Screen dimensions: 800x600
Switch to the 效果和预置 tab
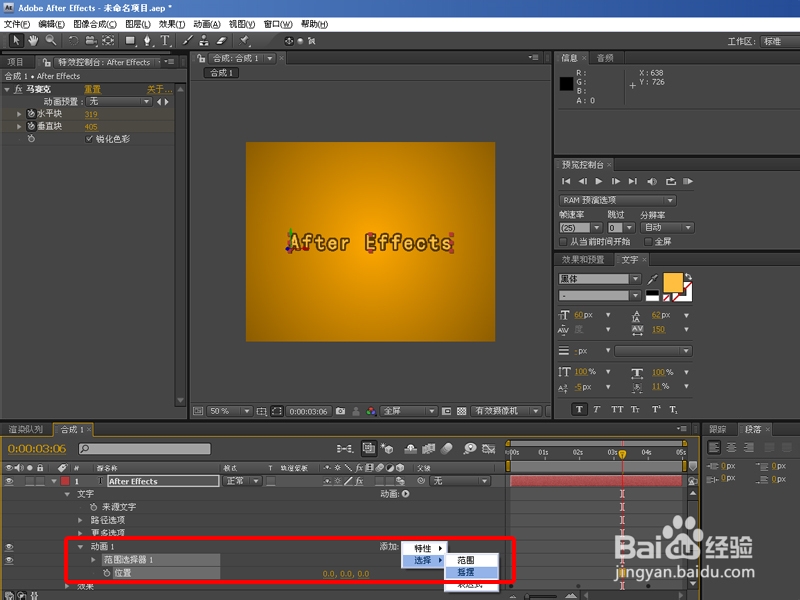coord(583,260)
